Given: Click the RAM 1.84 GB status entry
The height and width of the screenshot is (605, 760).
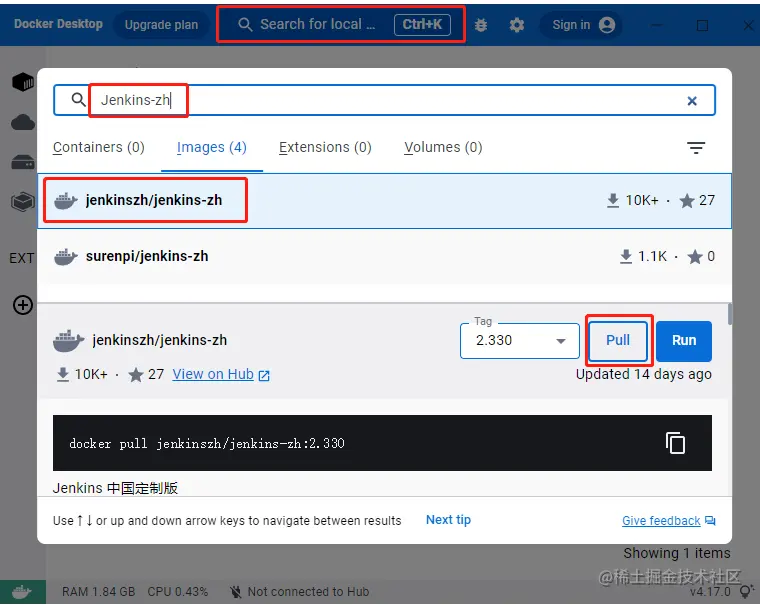Looking at the screenshot, I should [99, 592].
